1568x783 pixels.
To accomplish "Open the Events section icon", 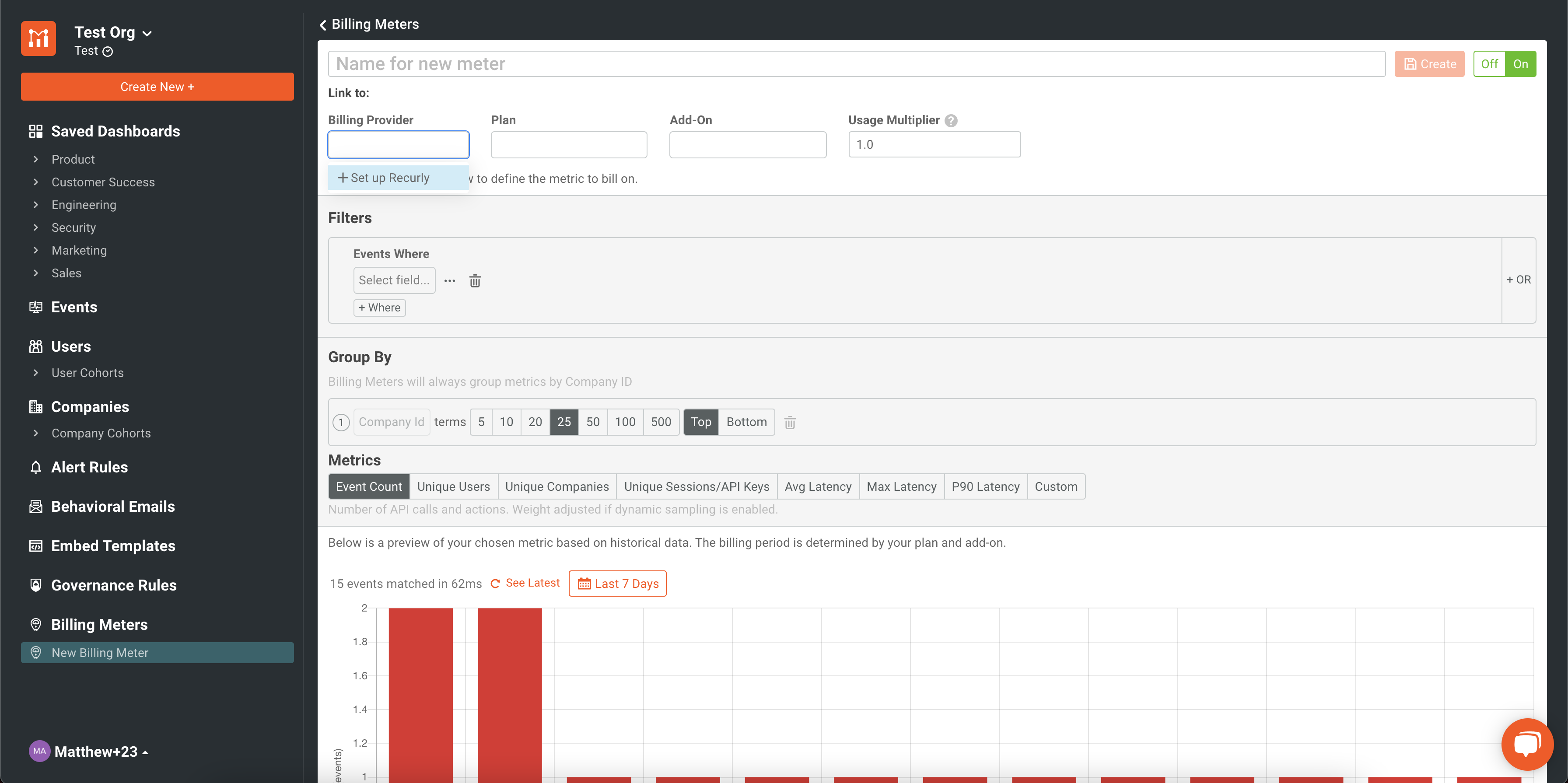I will tap(36, 307).
